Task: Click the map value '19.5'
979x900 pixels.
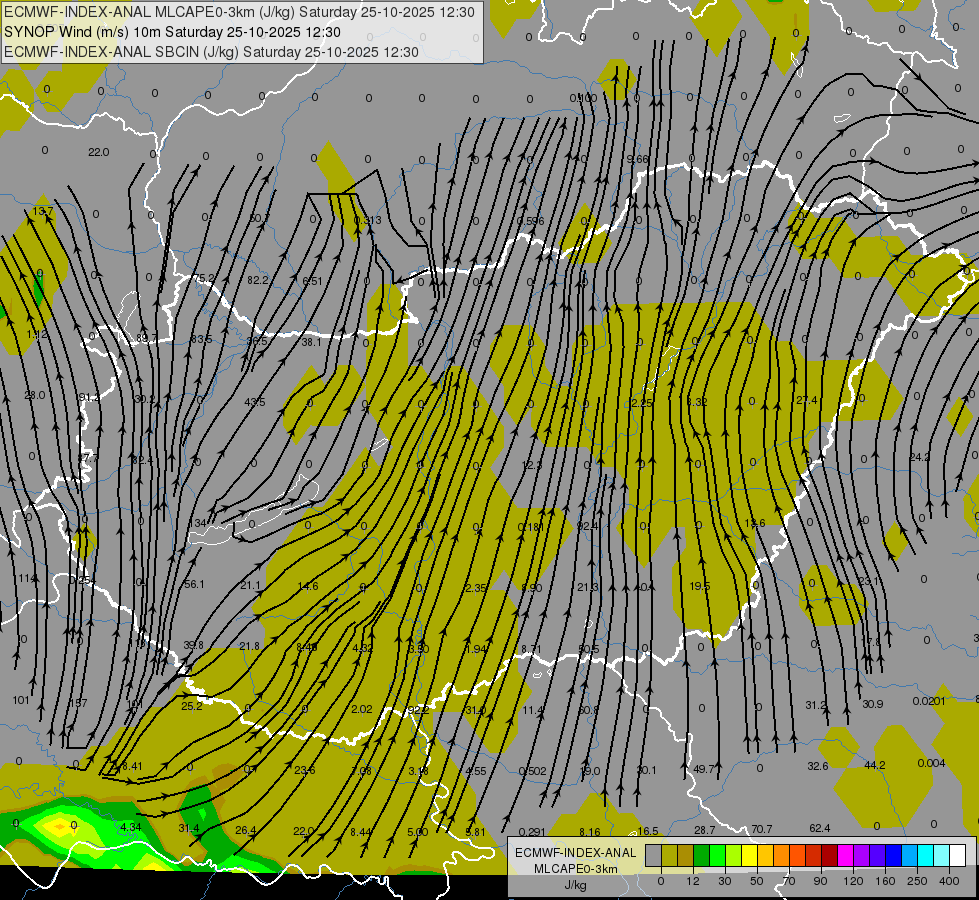Action: pos(700,586)
